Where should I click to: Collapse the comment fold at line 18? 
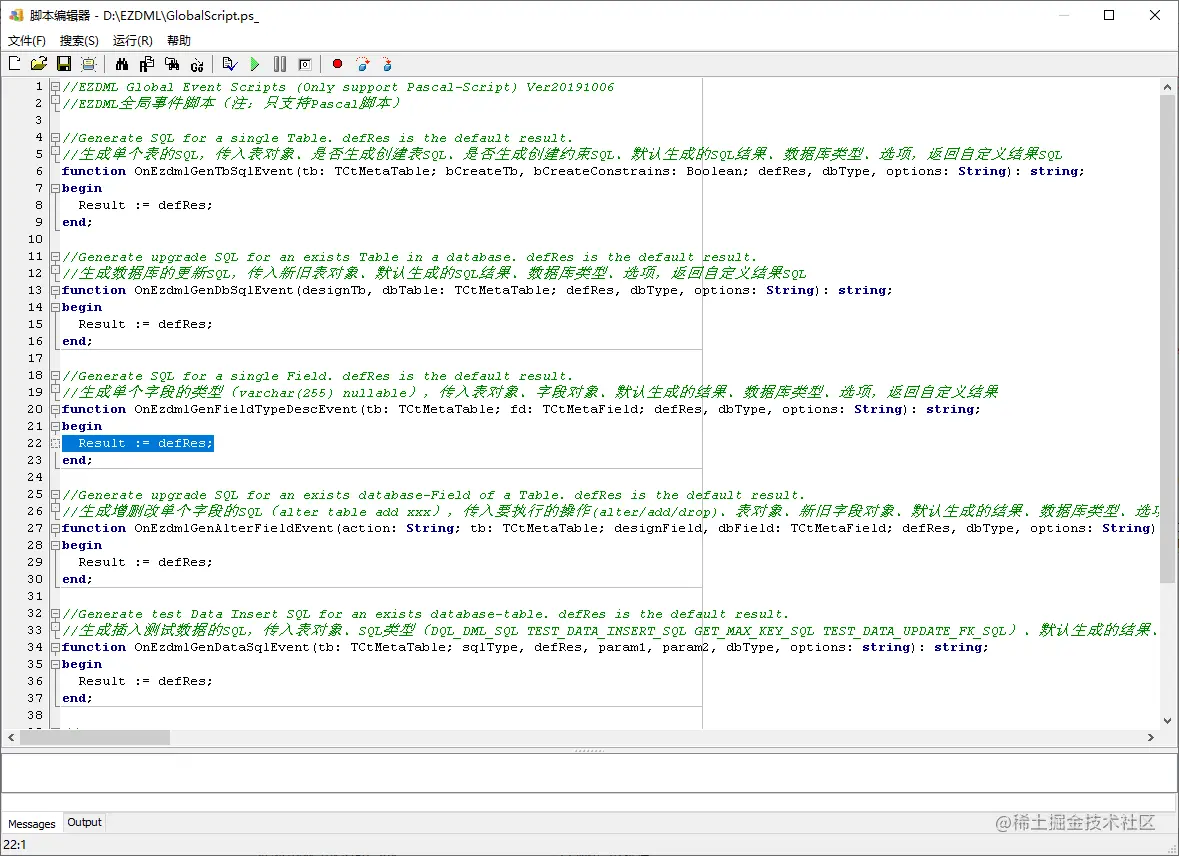(55, 375)
